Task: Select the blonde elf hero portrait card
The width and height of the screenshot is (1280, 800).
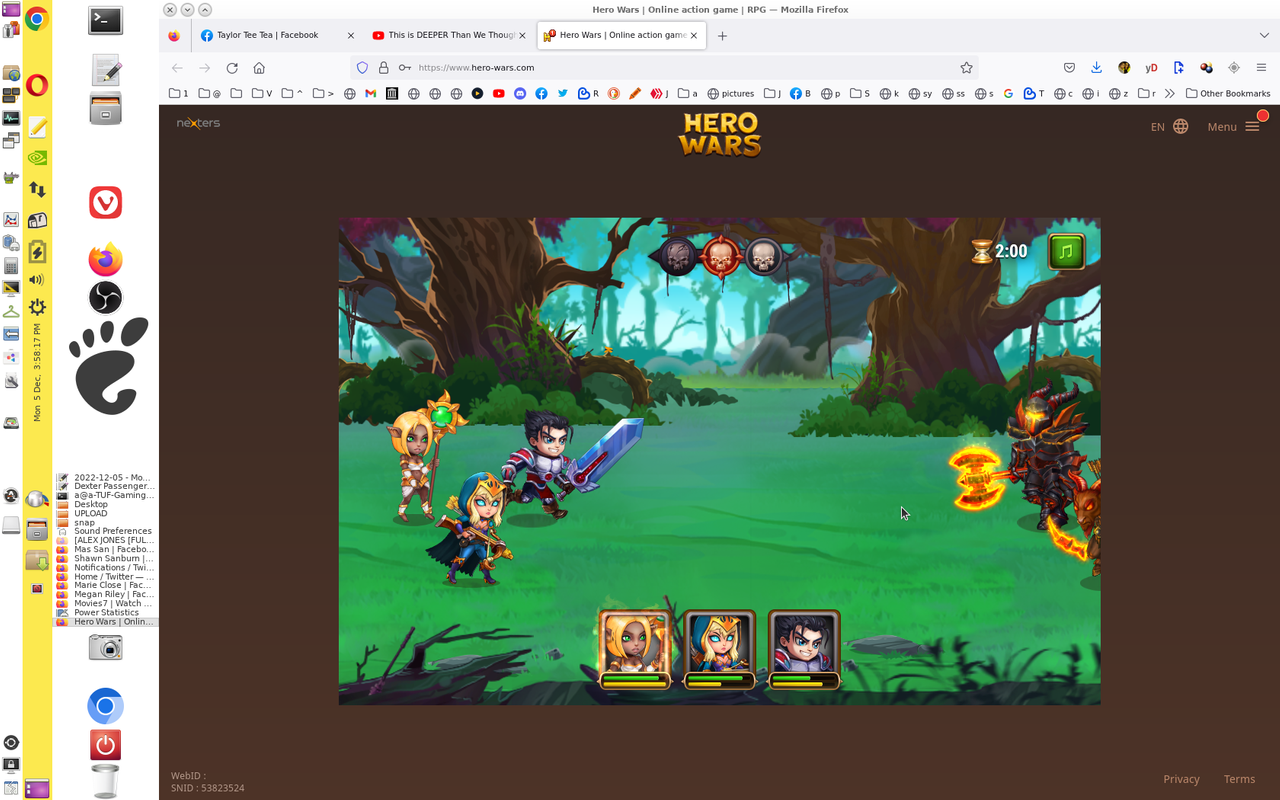Action: [635, 649]
